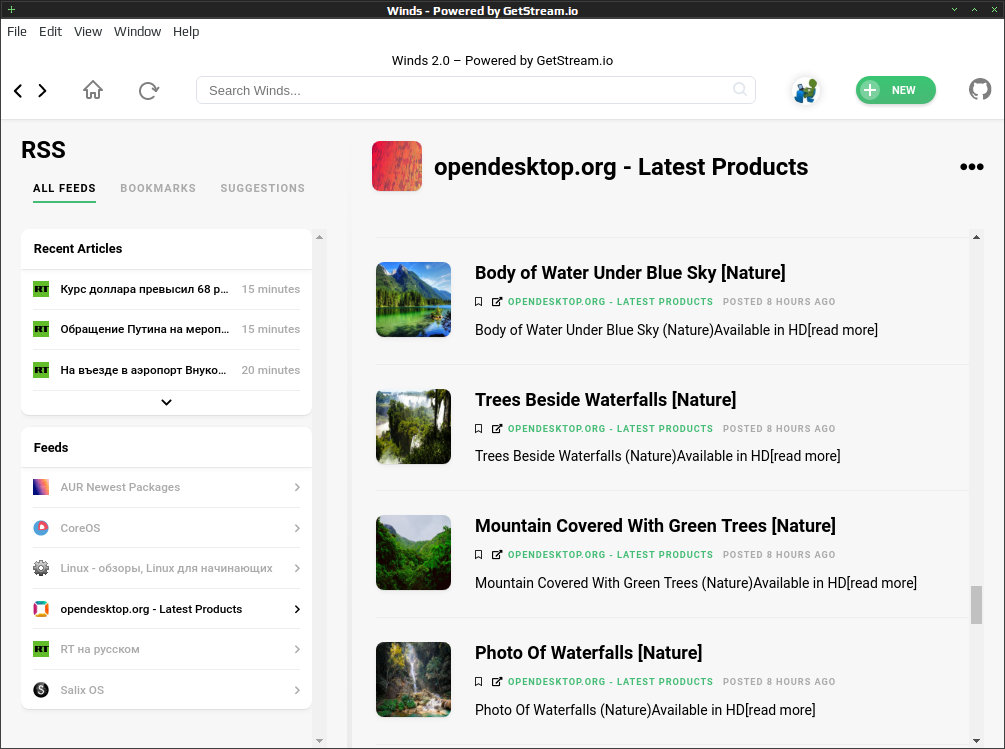Open the Trees Beside Waterfalls article title

[606, 400]
